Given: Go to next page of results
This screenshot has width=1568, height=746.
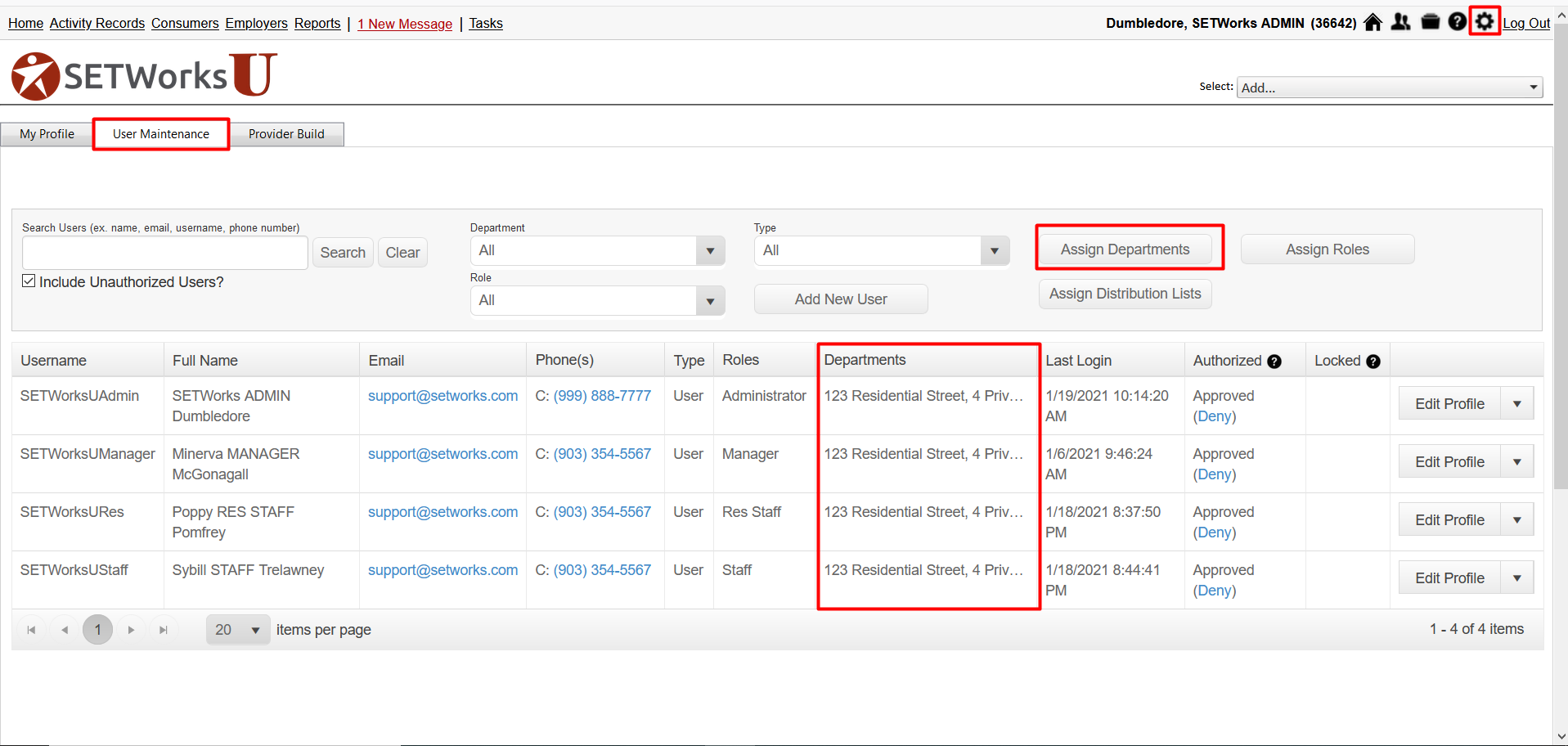Looking at the screenshot, I should click(x=131, y=630).
